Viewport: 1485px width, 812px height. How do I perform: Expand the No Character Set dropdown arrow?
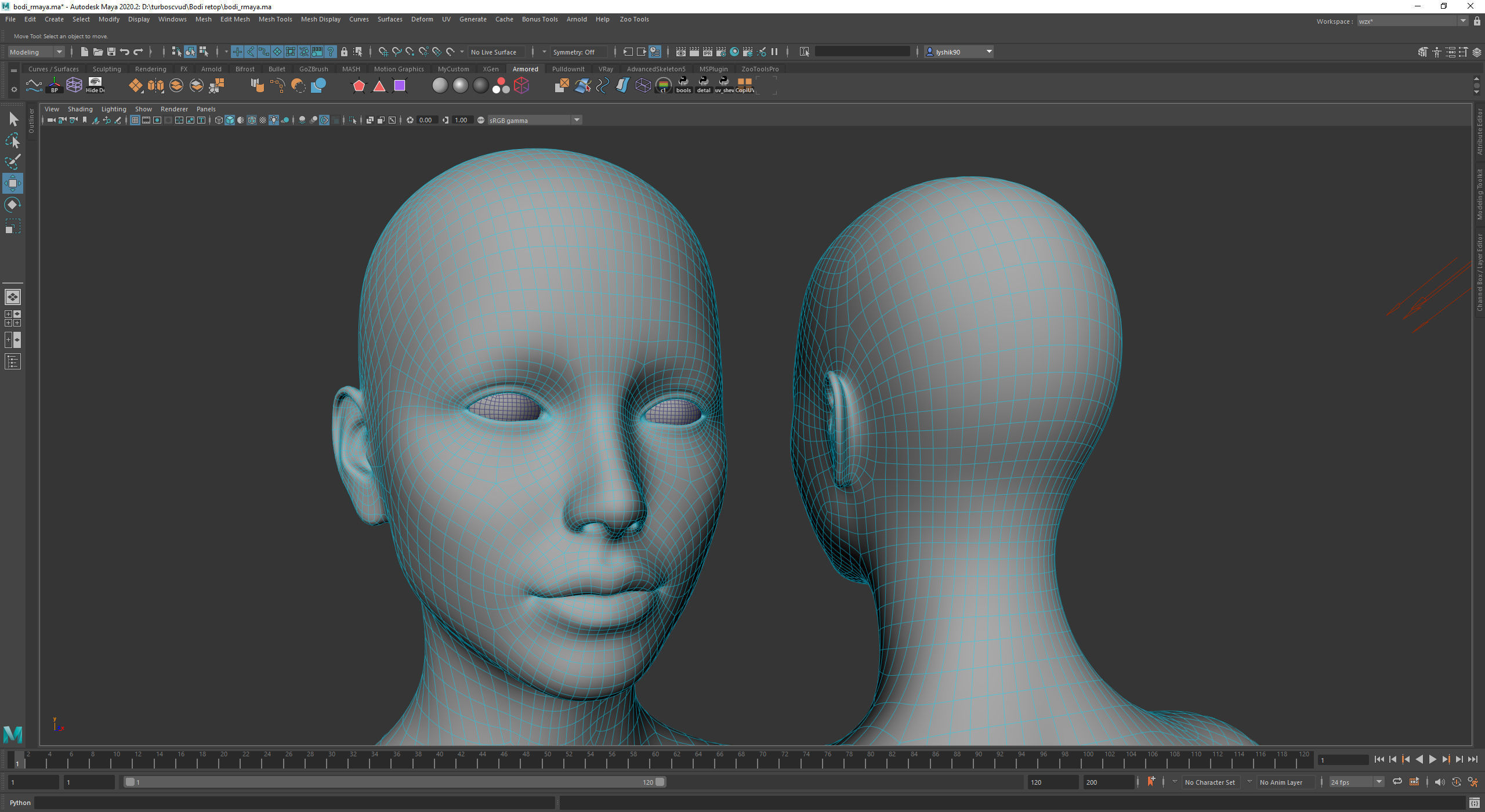[x=1175, y=781]
